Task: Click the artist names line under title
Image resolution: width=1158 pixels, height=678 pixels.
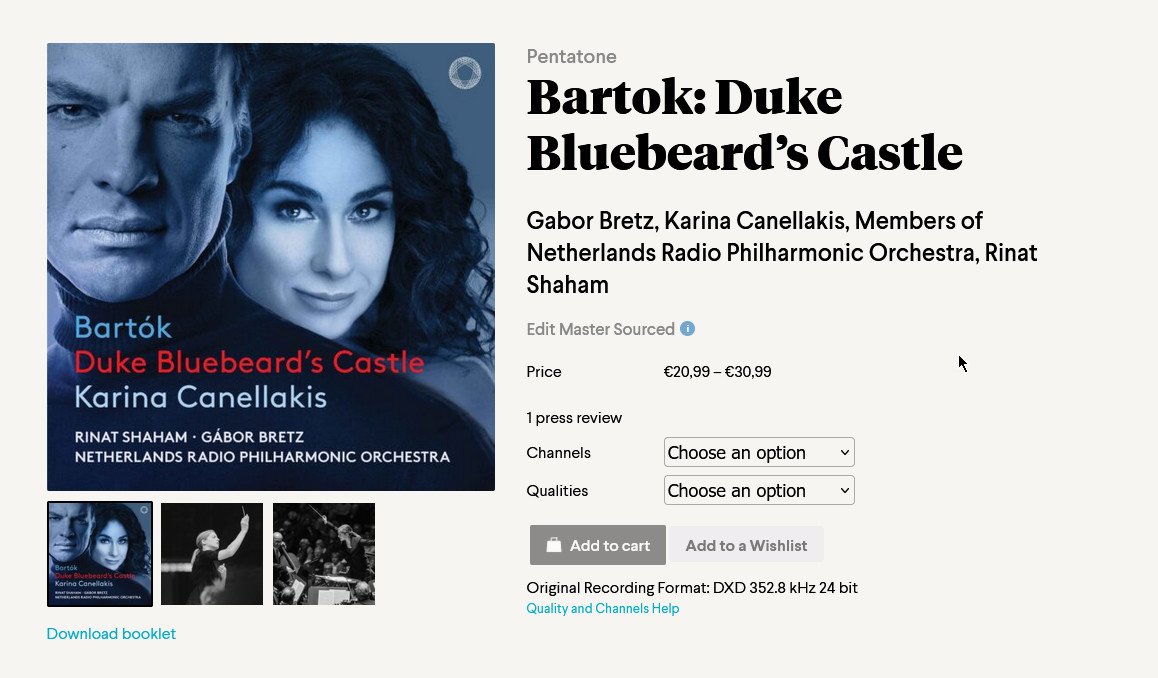Action: [781, 253]
